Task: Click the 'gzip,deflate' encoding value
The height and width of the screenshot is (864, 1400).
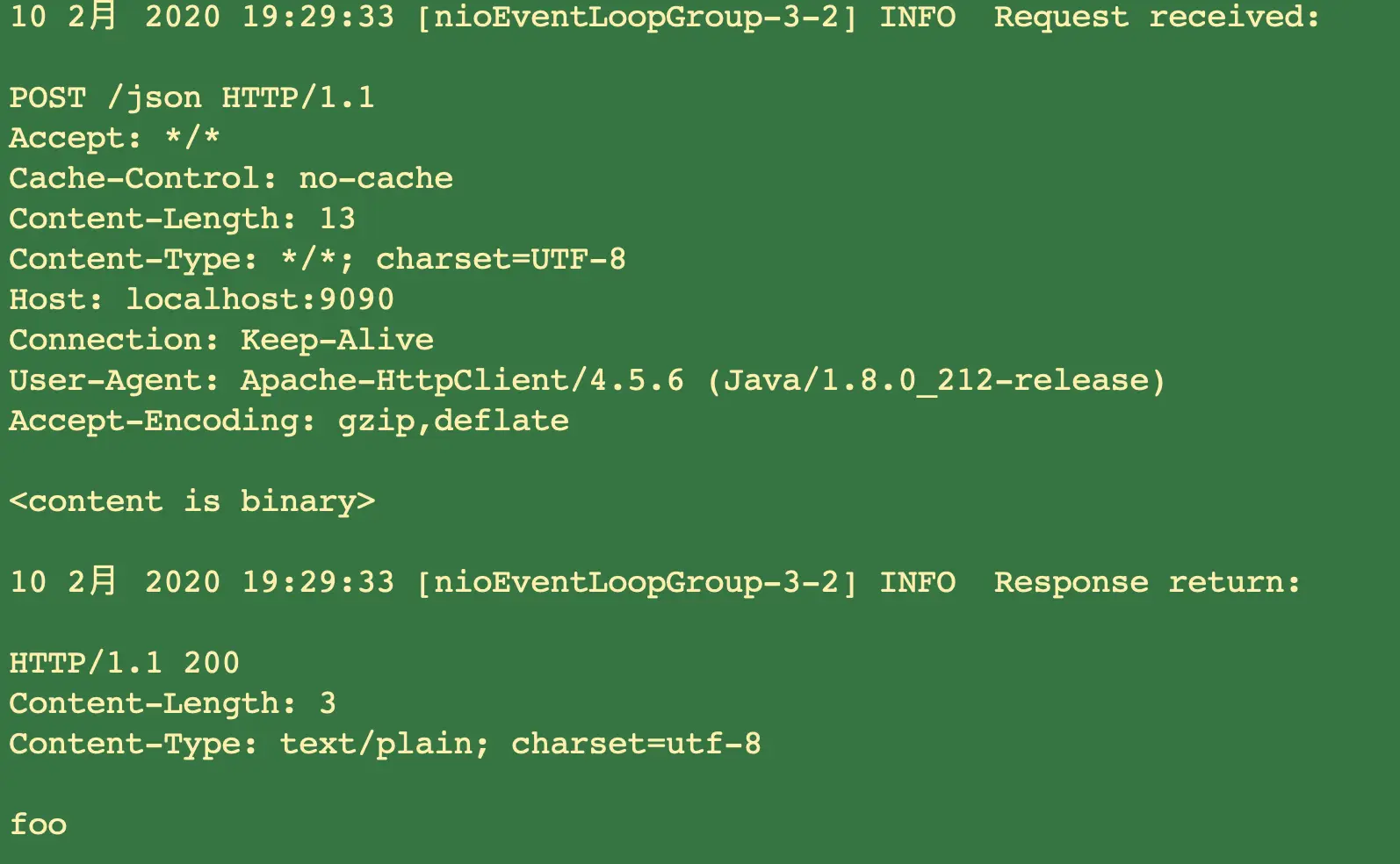Action: tap(453, 421)
